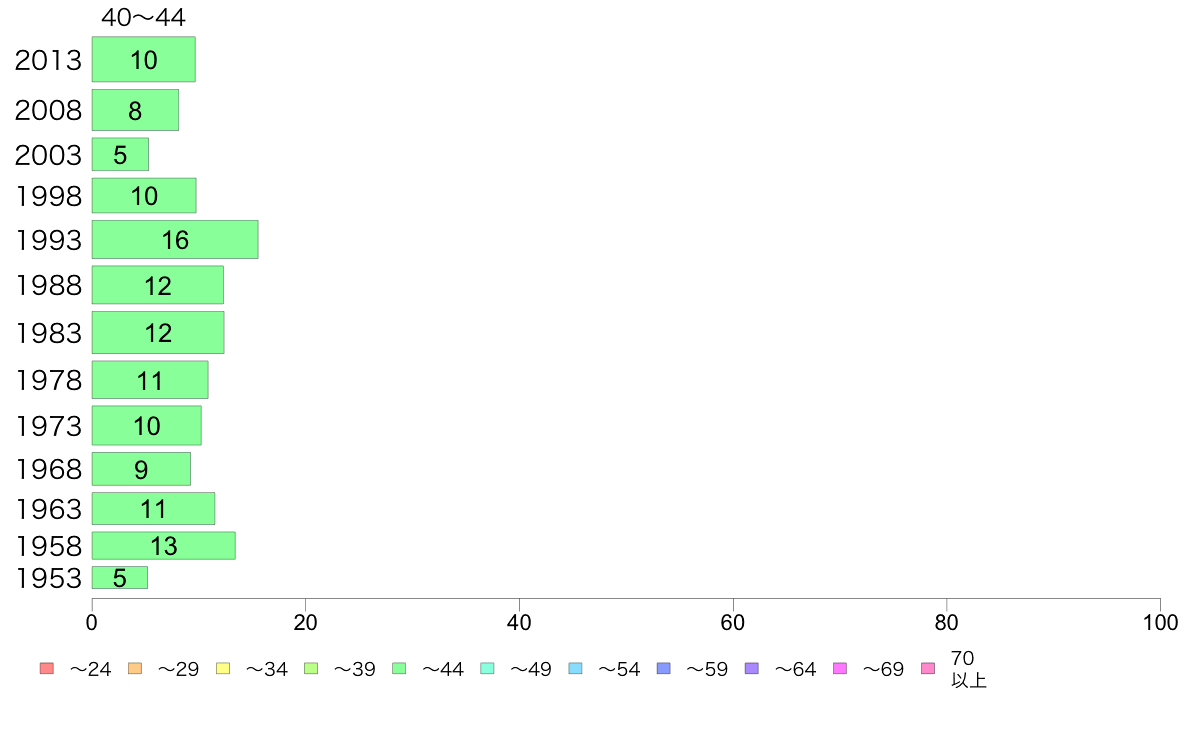Viewport: 1188px width, 736px height.
Task: Toggle the ~34 yellow legend swatch
Action: pyautogui.click(x=223, y=669)
